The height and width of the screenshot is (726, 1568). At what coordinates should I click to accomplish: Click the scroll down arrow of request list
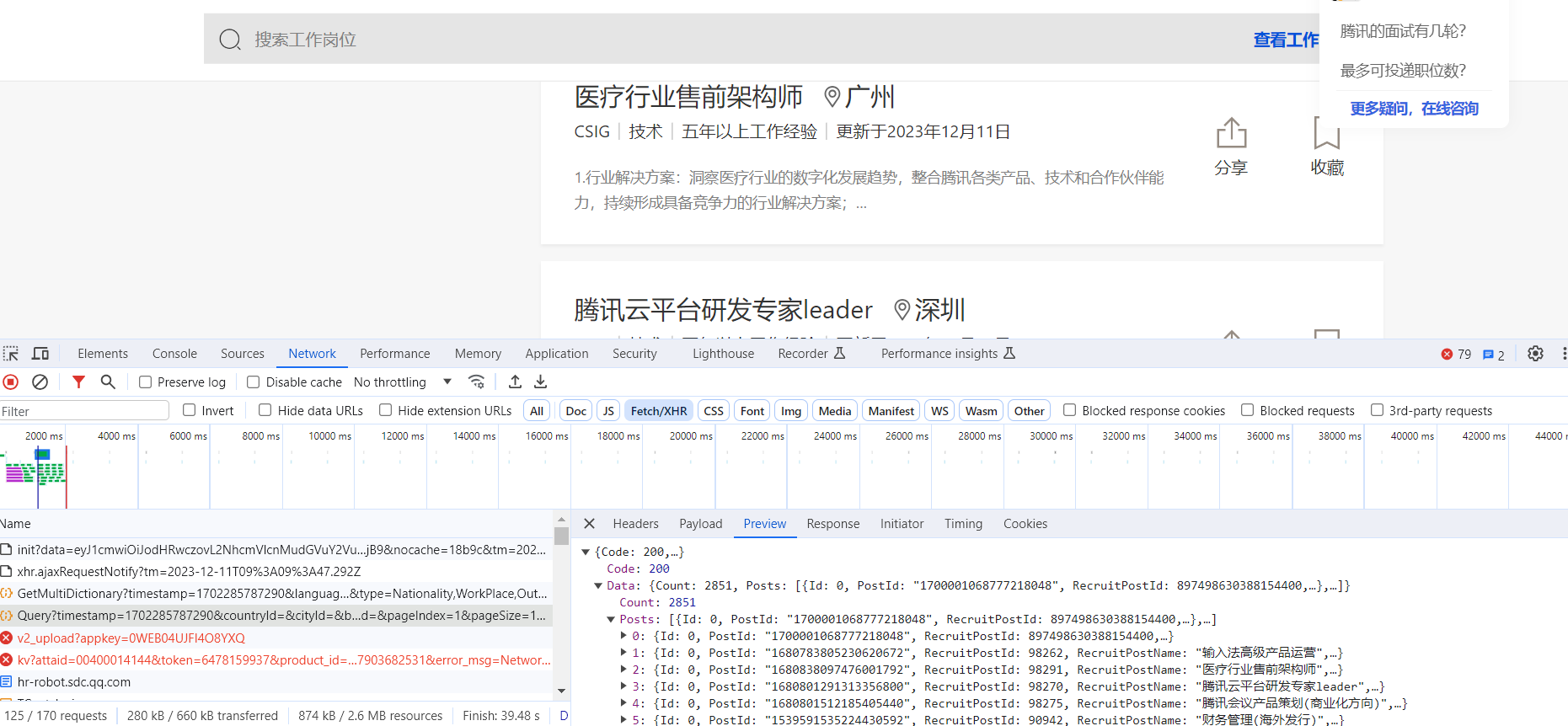click(562, 691)
